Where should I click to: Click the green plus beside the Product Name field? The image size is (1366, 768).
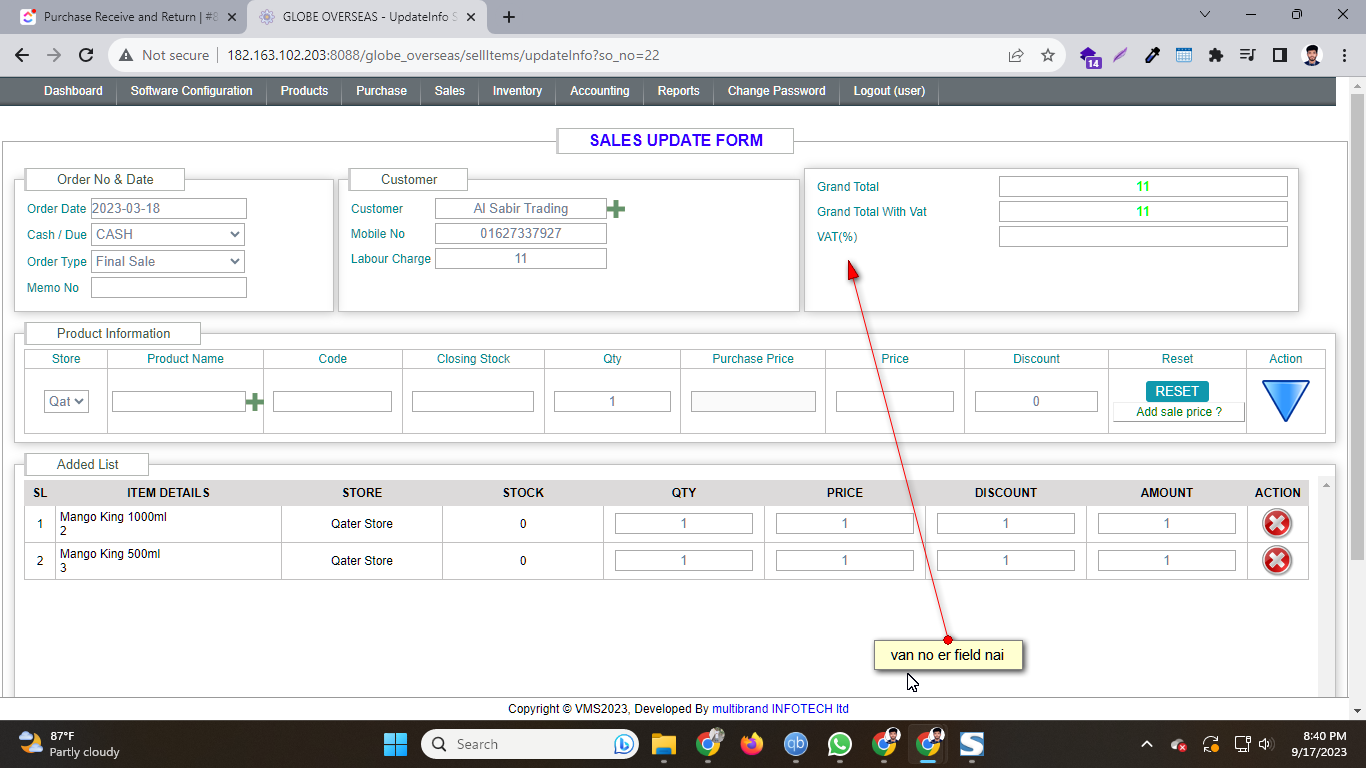[x=255, y=402]
